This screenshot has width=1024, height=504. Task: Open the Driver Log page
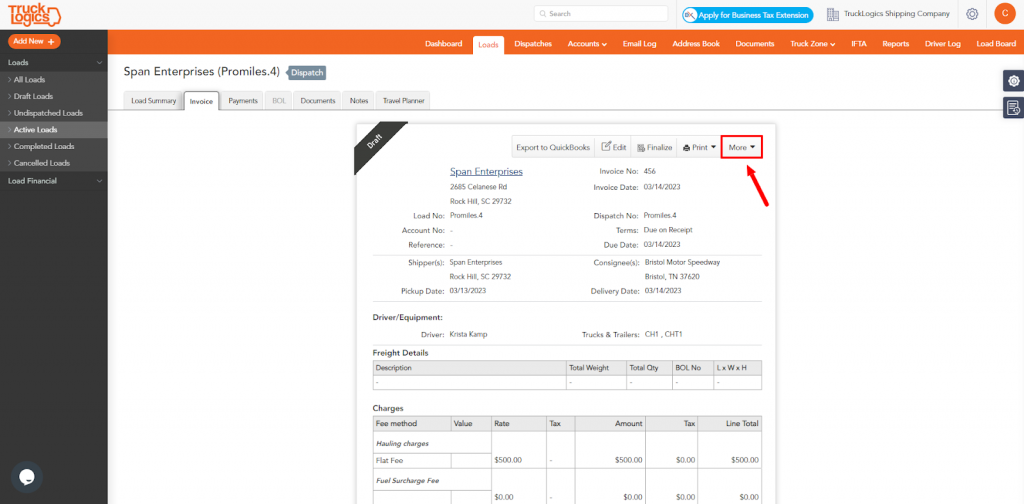coord(942,44)
